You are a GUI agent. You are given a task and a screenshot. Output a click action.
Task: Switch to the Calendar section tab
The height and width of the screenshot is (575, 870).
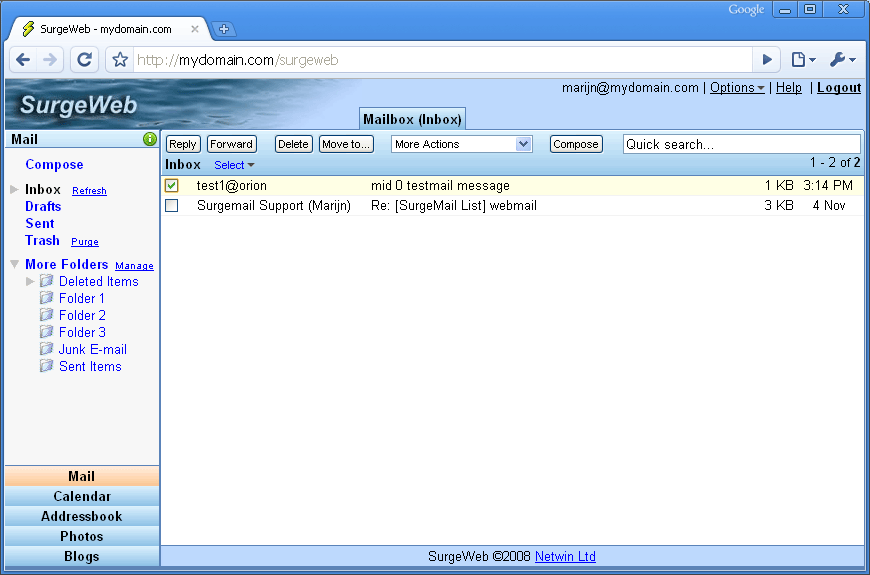[82, 496]
